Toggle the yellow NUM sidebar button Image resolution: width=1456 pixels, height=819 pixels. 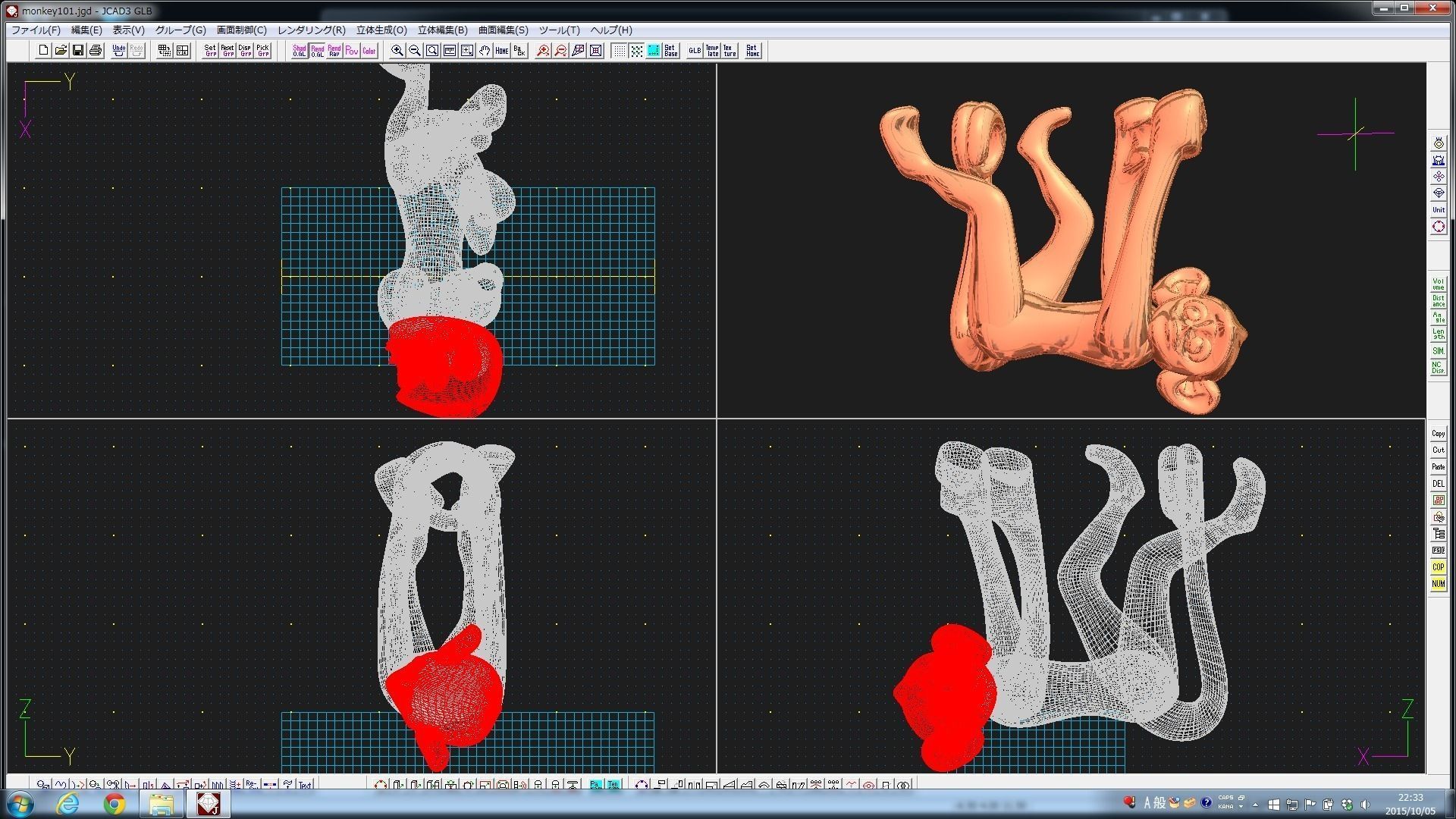tap(1439, 584)
